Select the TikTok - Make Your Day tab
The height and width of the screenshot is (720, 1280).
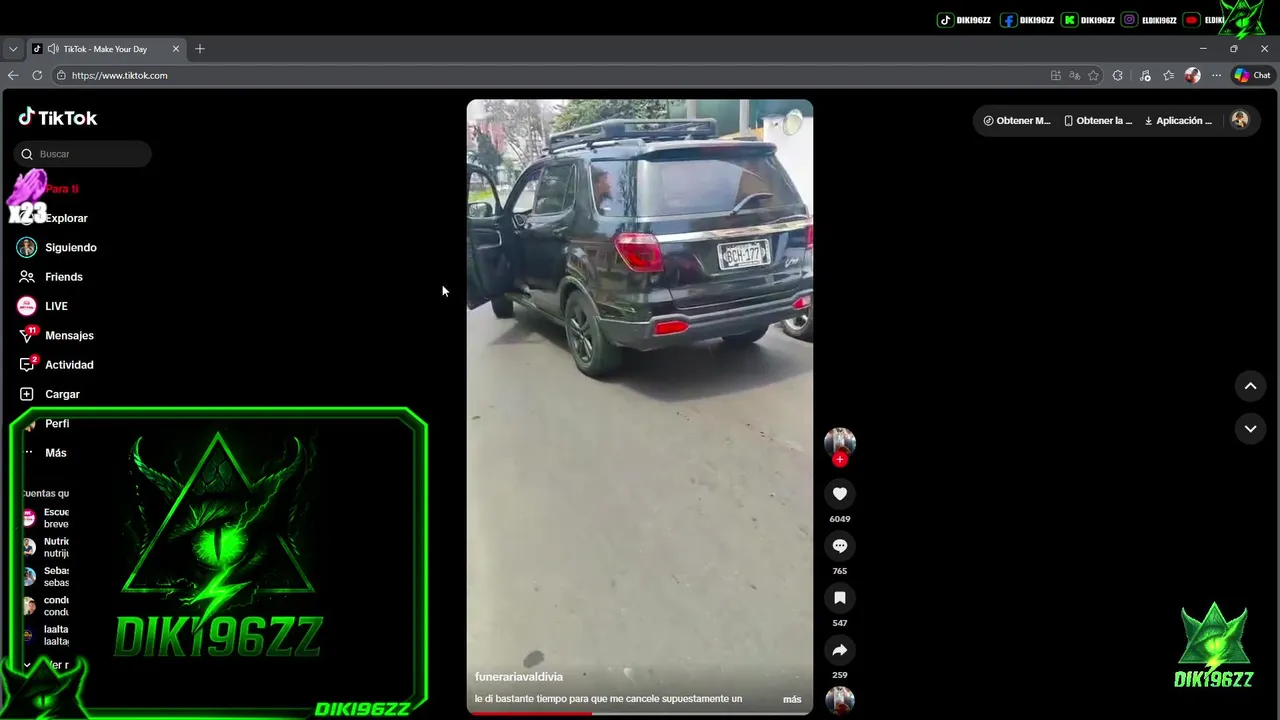click(x=106, y=48)
